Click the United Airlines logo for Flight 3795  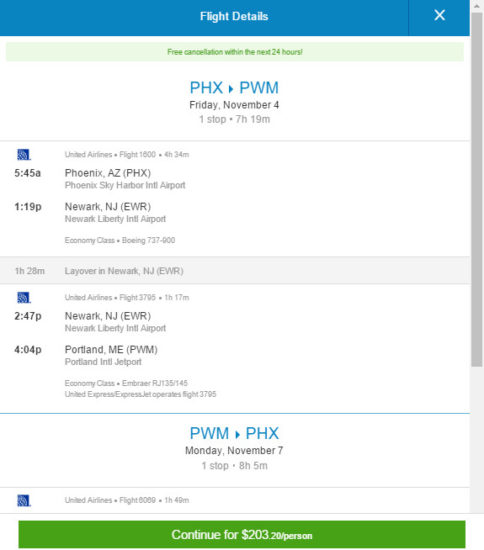click(x=24, y=297)
